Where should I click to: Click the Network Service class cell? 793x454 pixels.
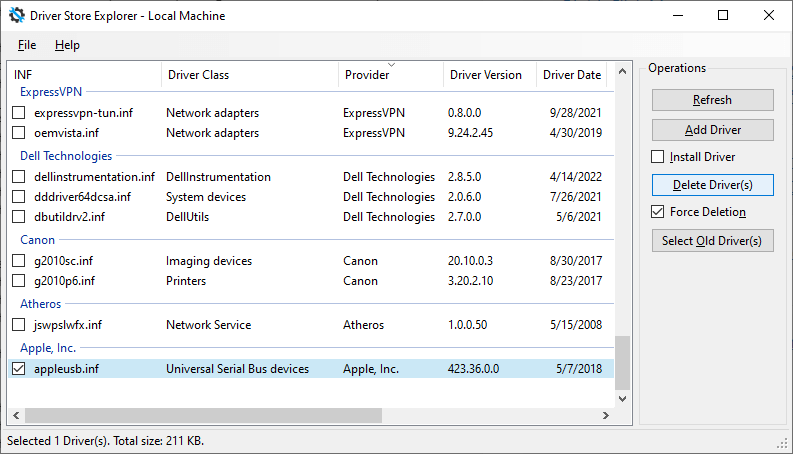[208, 325]
